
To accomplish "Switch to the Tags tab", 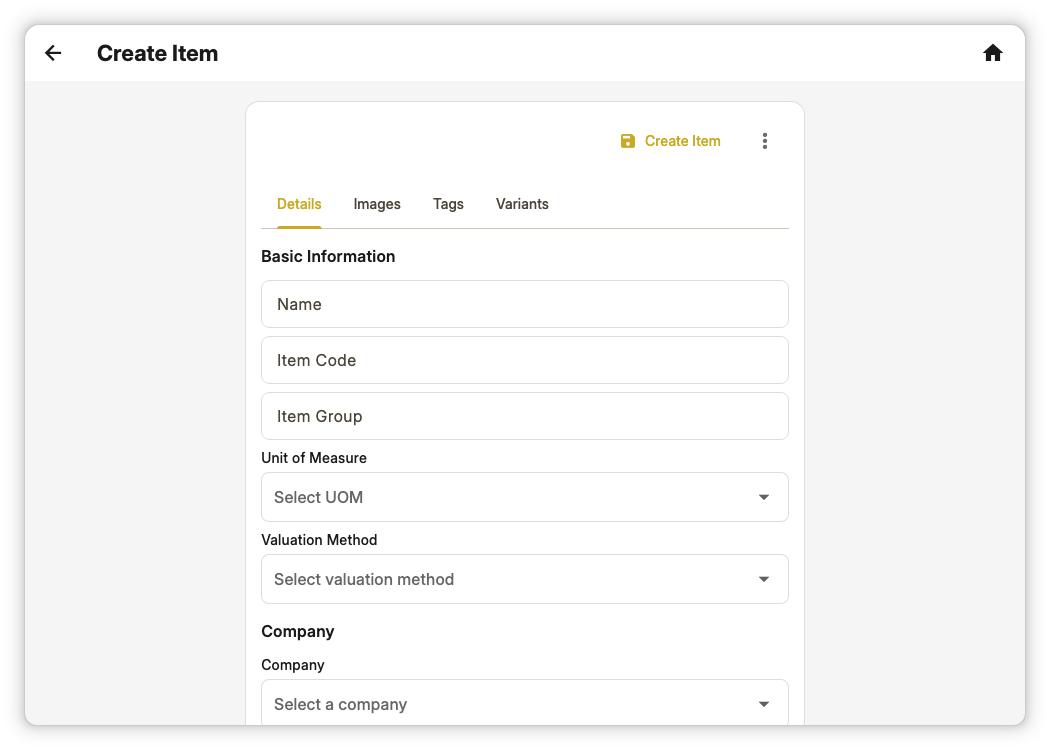I will pos(448,204).
